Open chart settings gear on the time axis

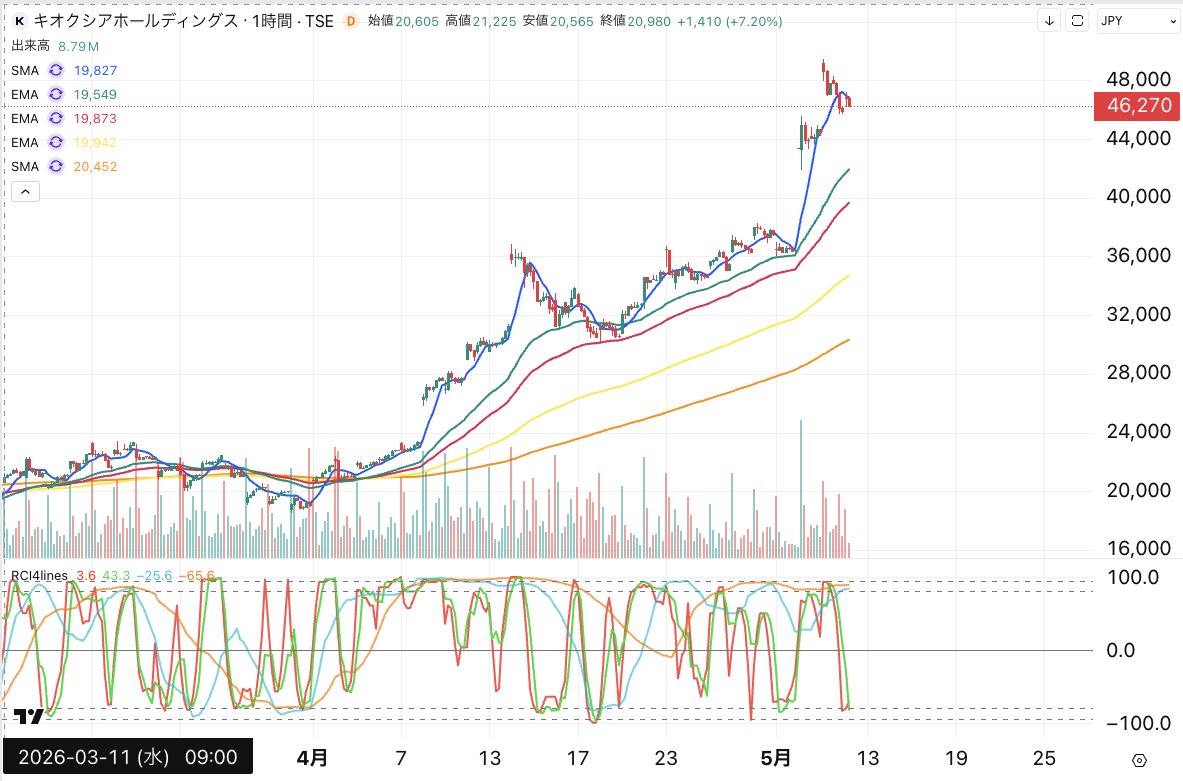(1139, 760)
